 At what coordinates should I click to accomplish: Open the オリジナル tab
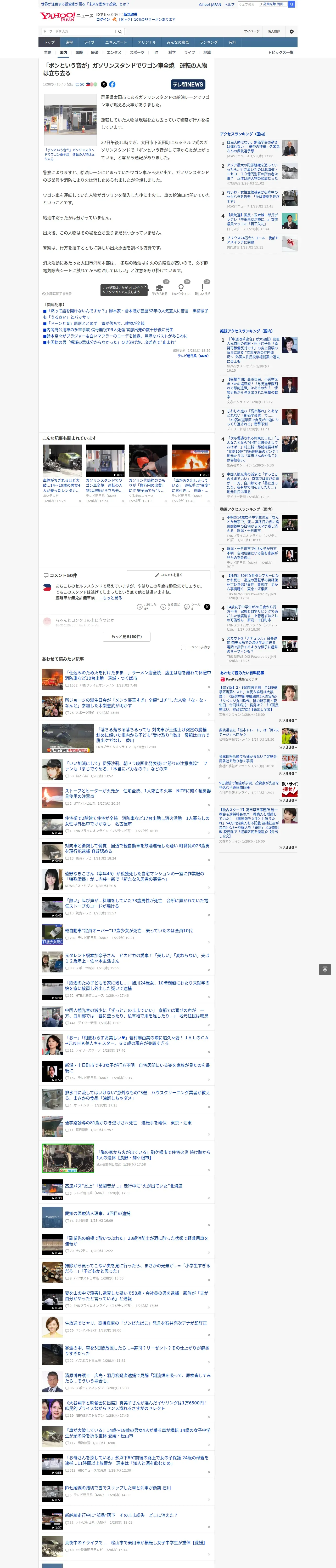point(147,43)
